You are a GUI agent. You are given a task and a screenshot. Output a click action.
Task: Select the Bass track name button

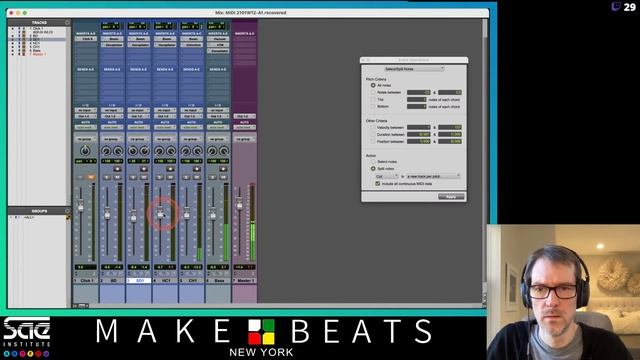[218, 281]
